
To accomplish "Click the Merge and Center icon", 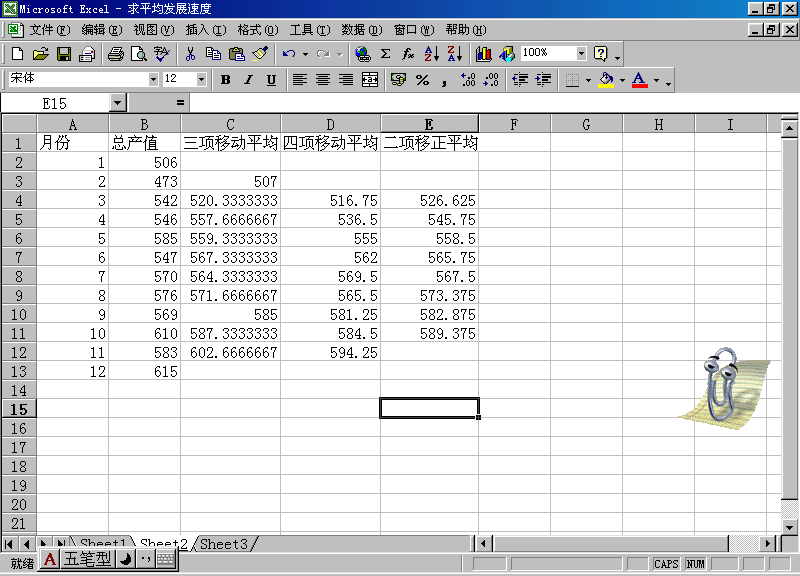I will [370, 80].
